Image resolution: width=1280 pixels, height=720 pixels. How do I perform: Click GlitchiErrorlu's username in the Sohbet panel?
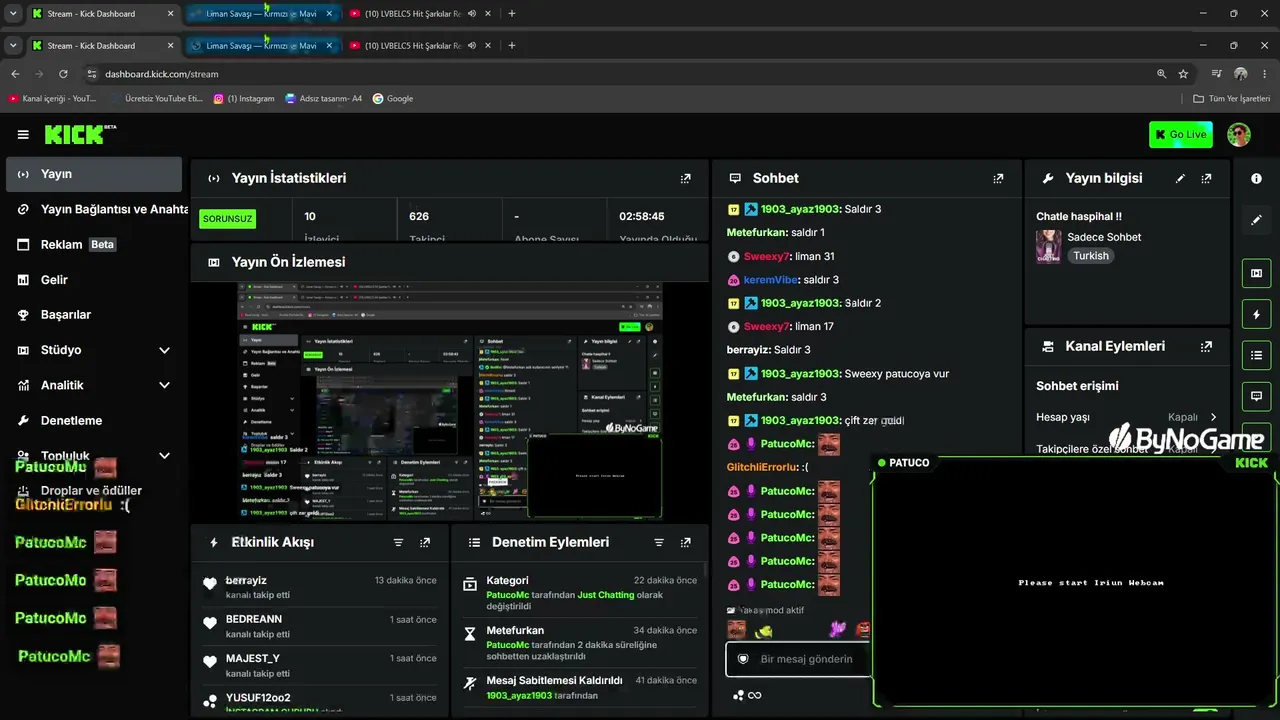point(763,467)
